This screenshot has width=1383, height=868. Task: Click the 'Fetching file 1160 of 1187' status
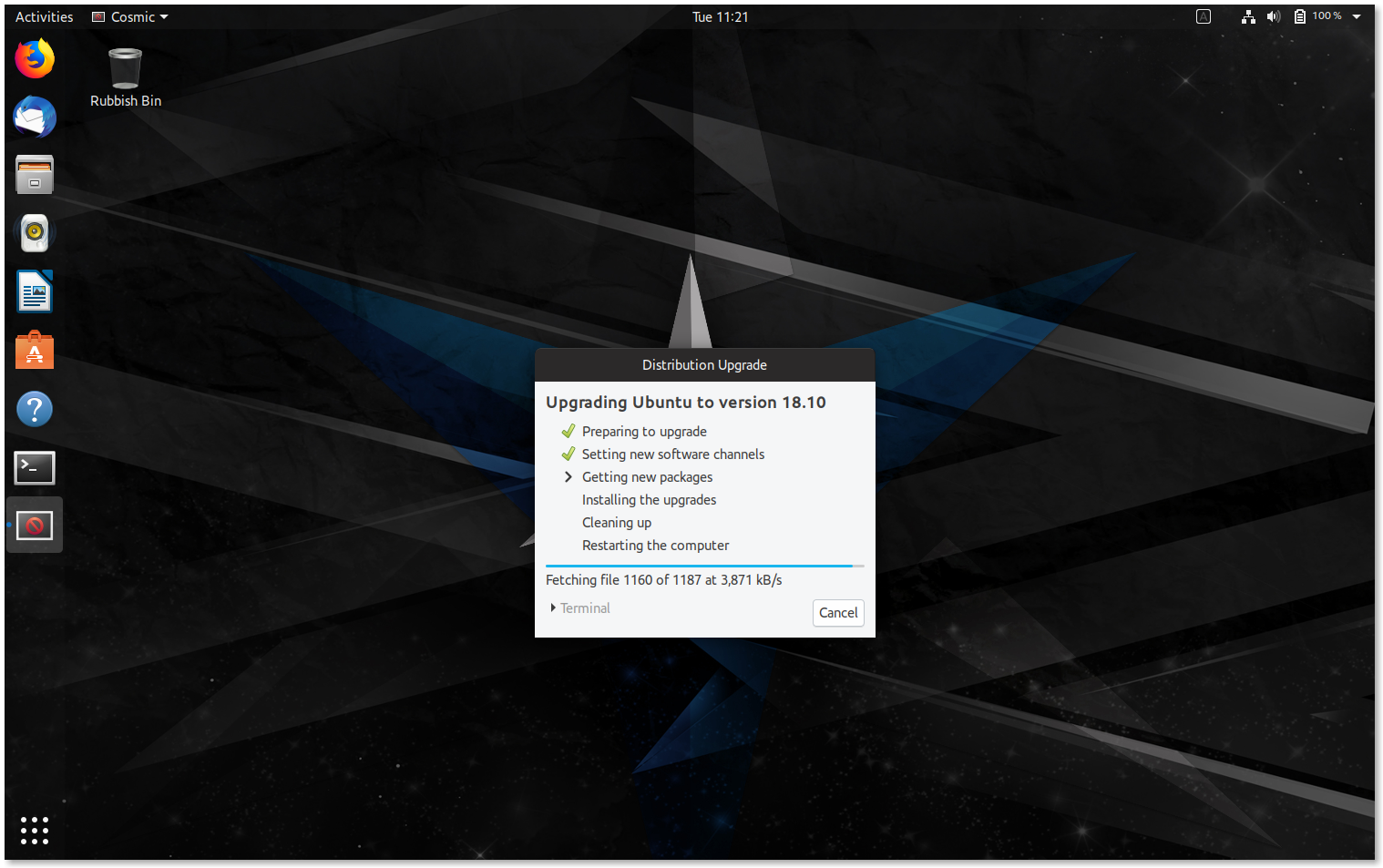pos(663,579)
